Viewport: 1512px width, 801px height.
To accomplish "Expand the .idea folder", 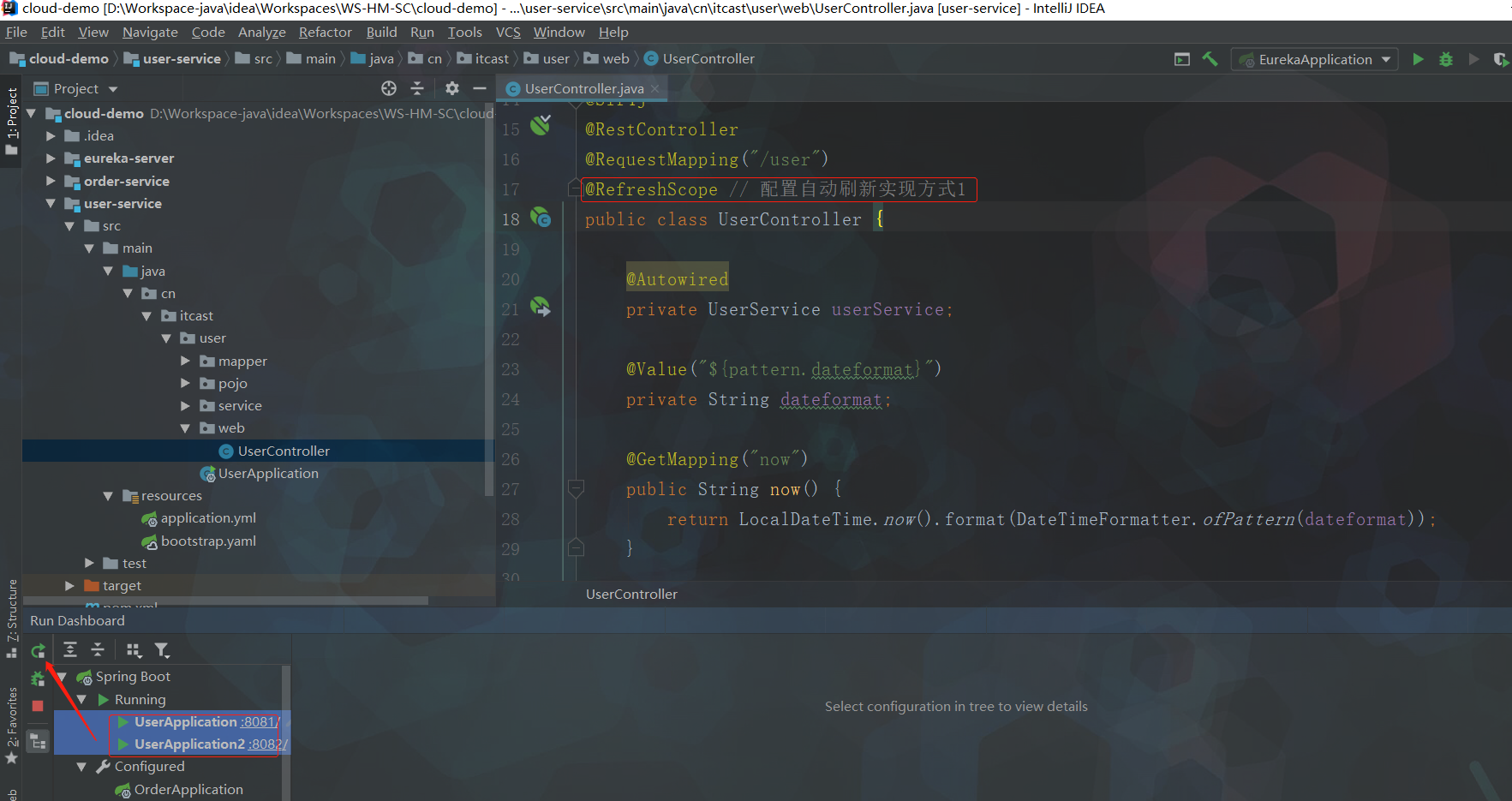I will point(51,136).
